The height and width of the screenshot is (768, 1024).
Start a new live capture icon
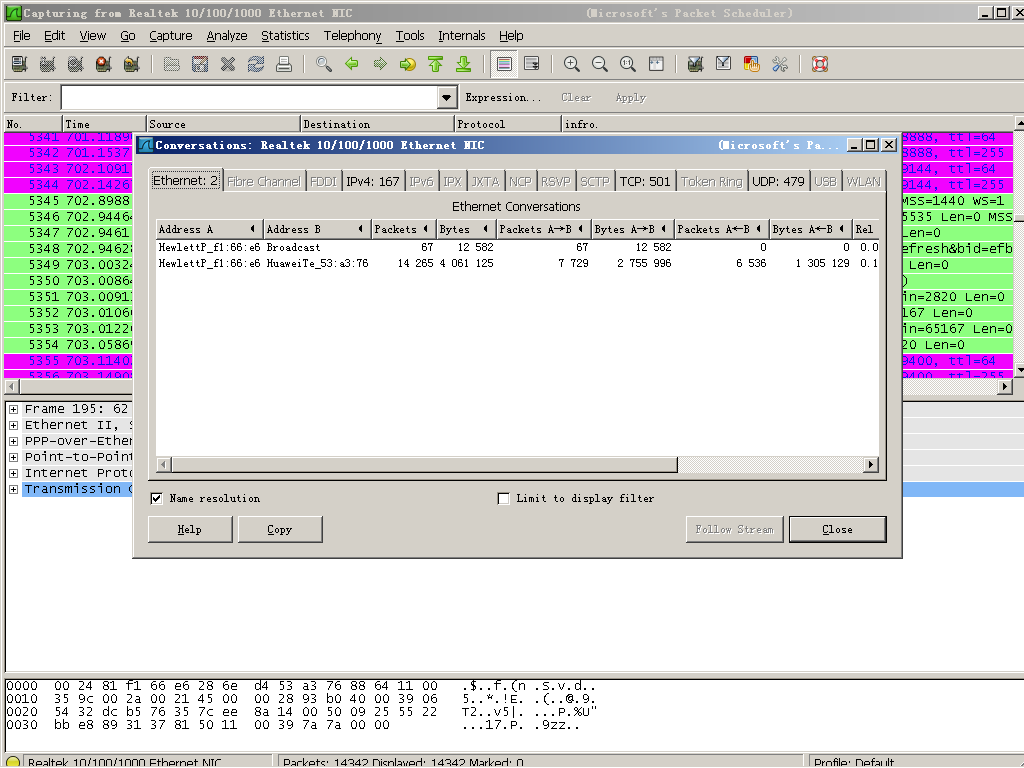tap(76, 64)
